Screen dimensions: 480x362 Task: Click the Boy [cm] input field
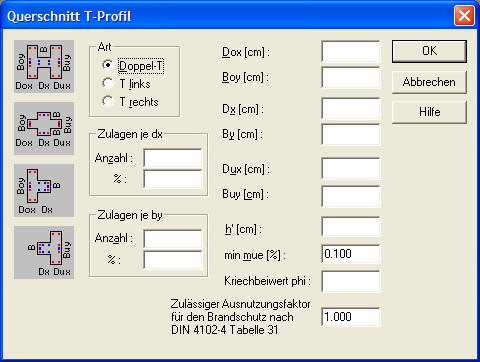point(351,77)
